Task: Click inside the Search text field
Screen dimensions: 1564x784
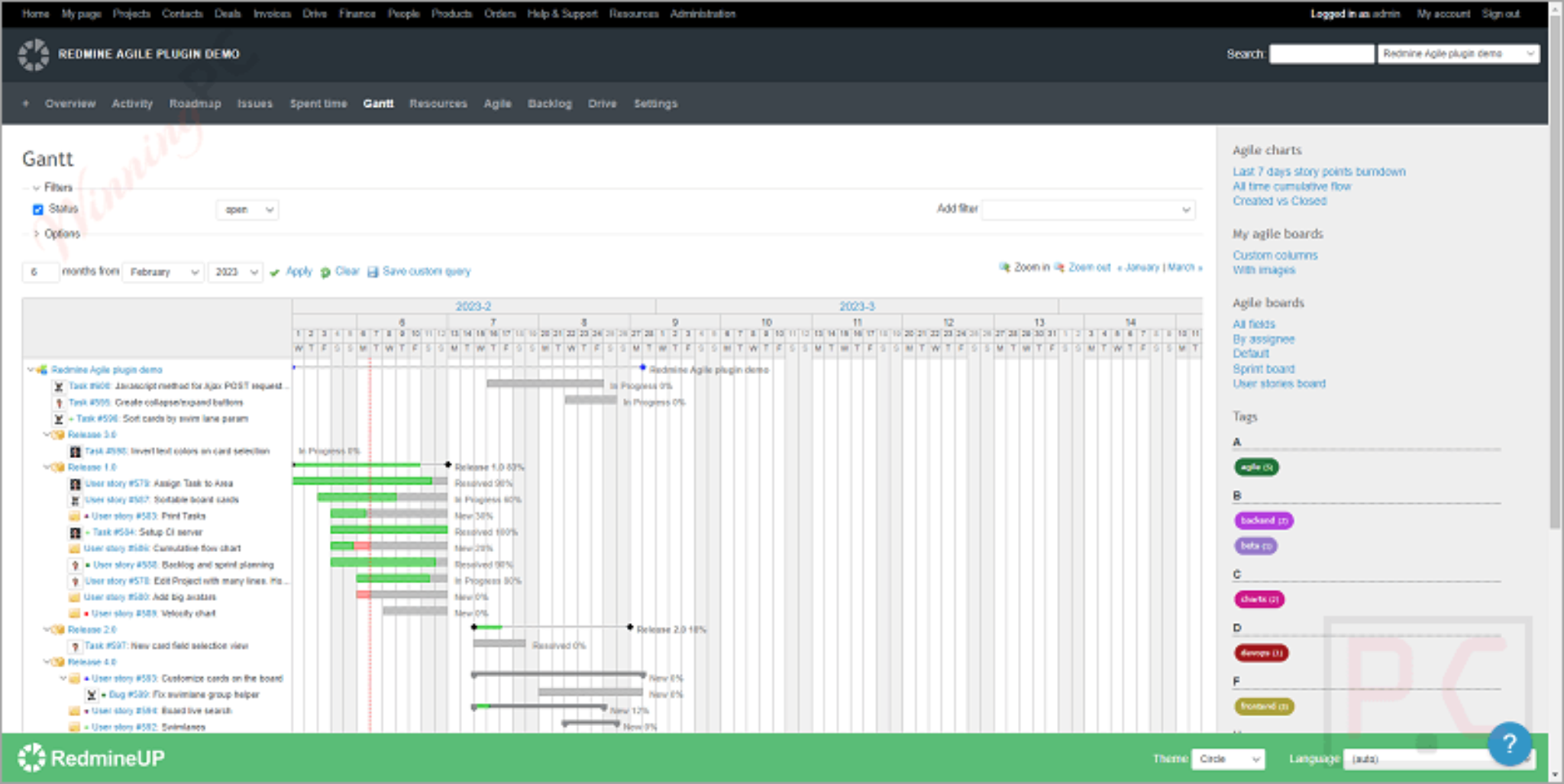Action: click(1322, 53)
